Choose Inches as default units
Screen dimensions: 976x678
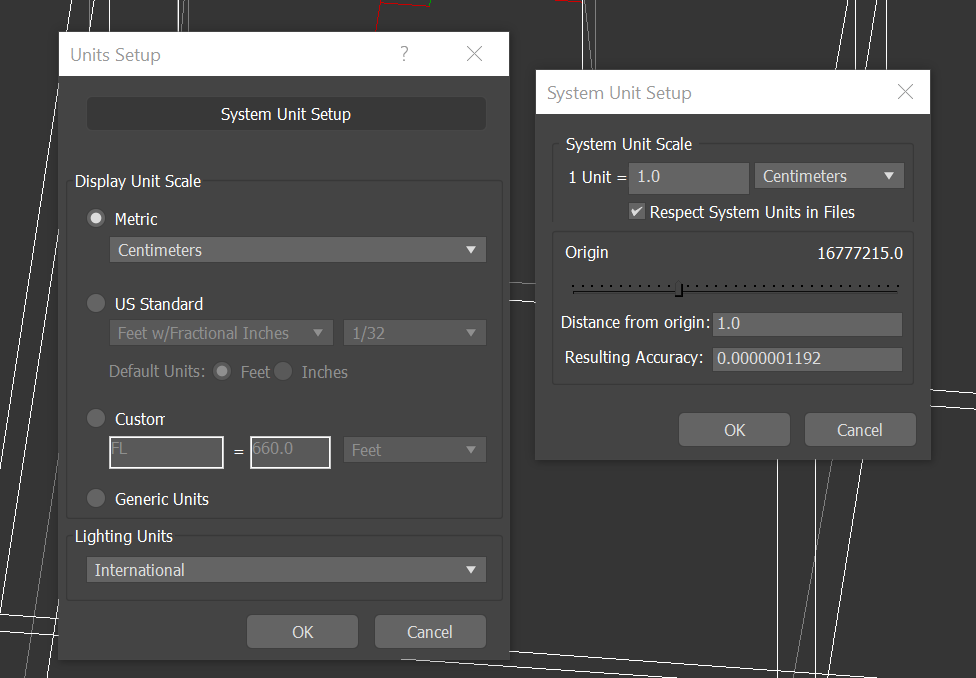point(283,372)
